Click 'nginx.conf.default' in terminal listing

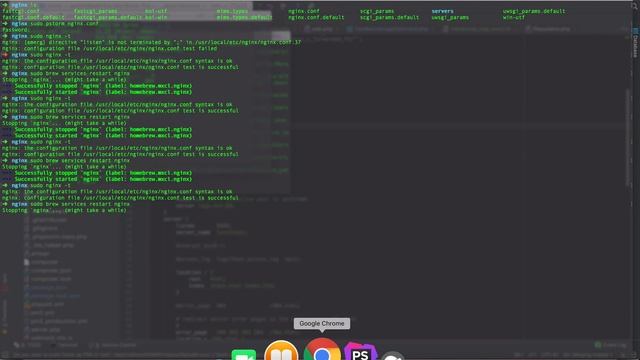tap(316, 18)
